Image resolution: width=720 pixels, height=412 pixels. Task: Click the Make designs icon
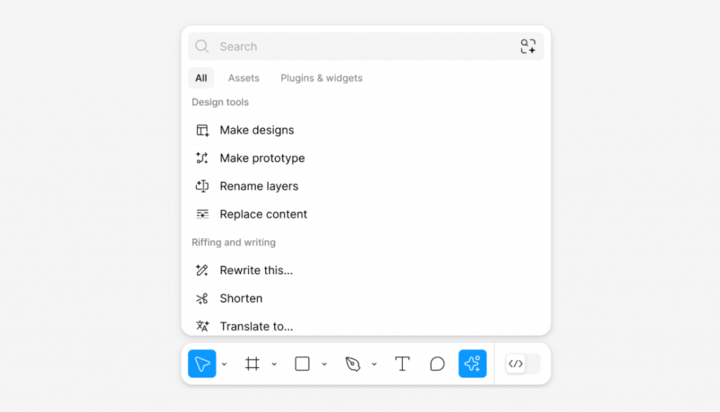[202, 130]
